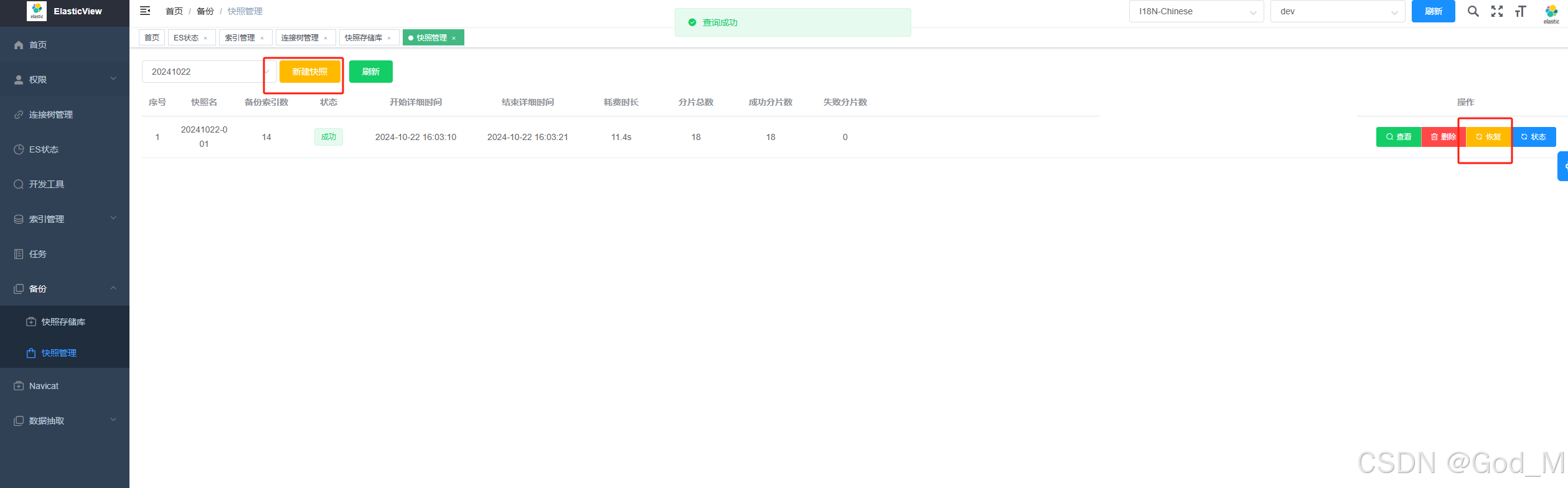Click blue 状态 button for snapshot row
The height and width of the screenshot is (488, 1568).
pos(1533,137)
